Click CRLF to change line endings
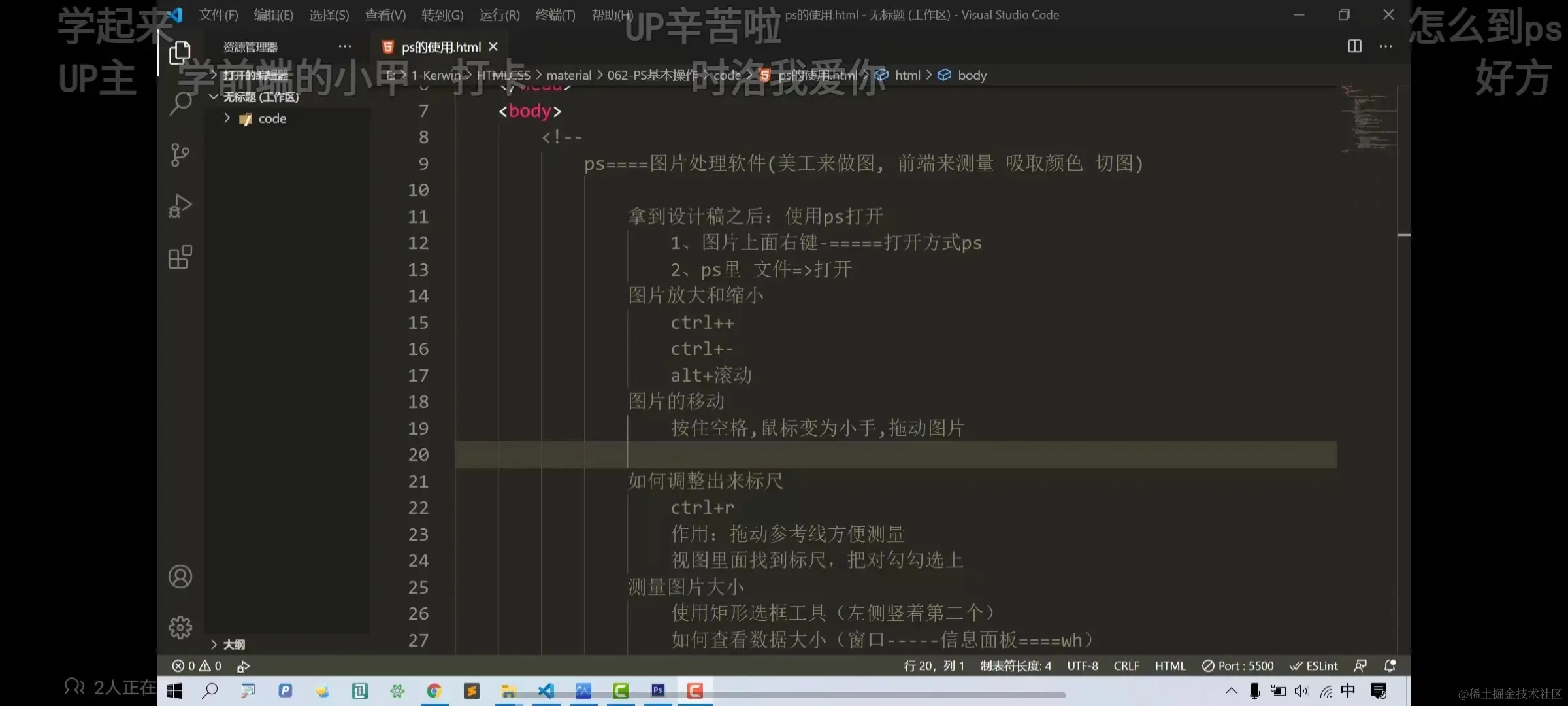Screen dimensions: 1568x706 coord(1126,665)
